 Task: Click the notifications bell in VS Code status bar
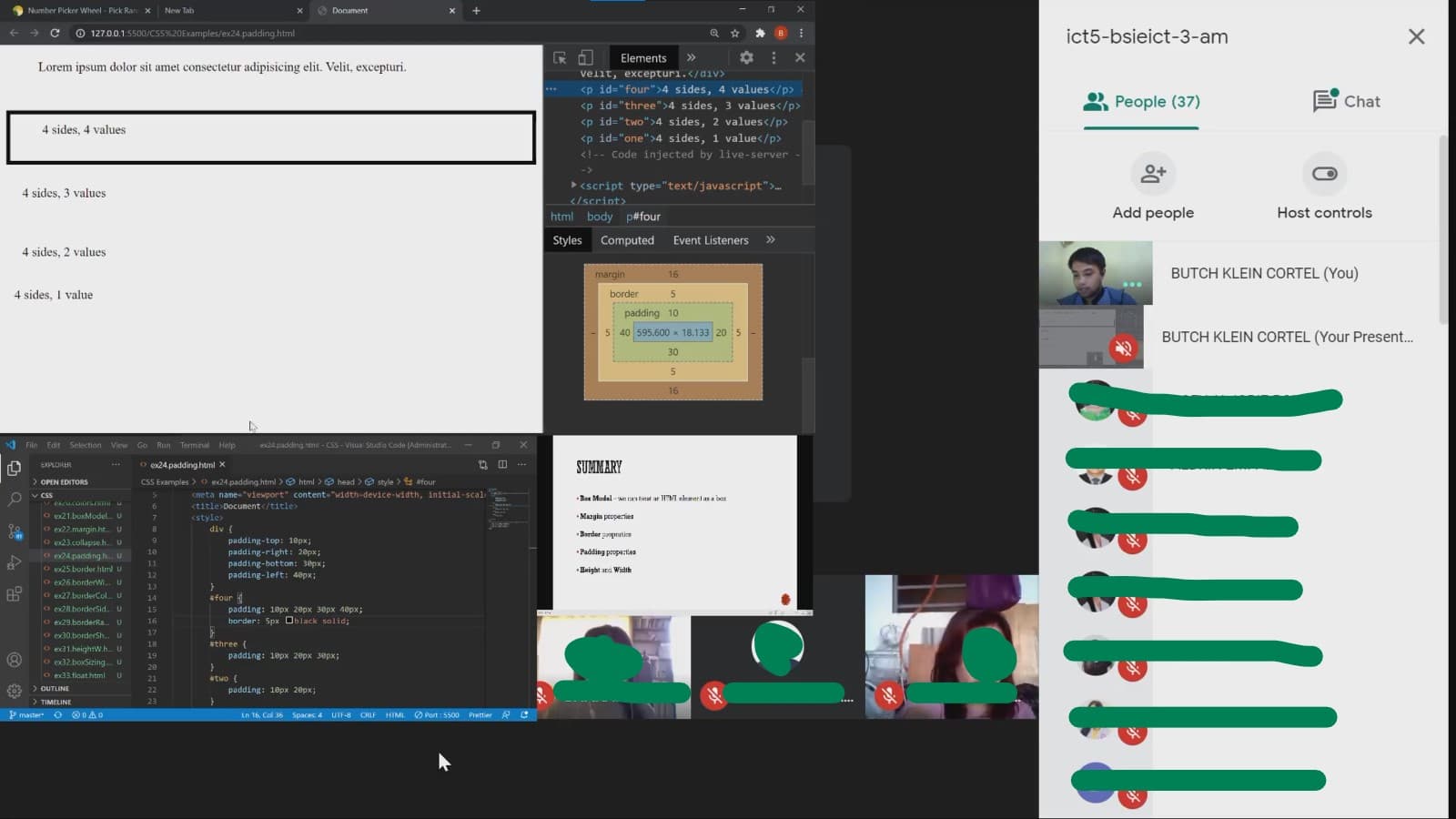(524, 714)
